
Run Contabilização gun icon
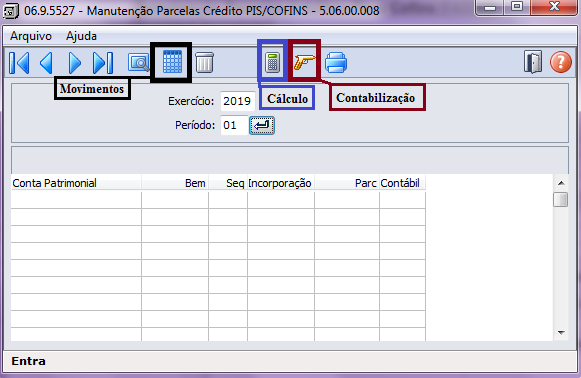305,62
